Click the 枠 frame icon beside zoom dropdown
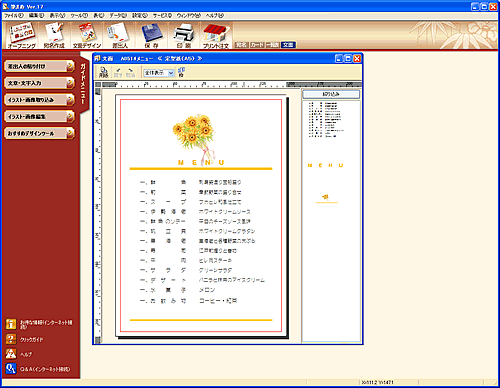 click(x=181, y=72)
